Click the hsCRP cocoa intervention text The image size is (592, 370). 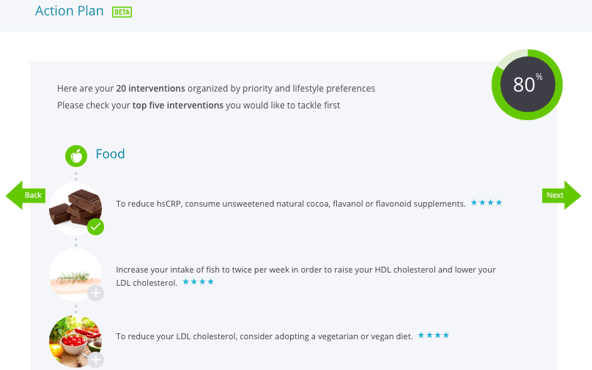(291, 204)
